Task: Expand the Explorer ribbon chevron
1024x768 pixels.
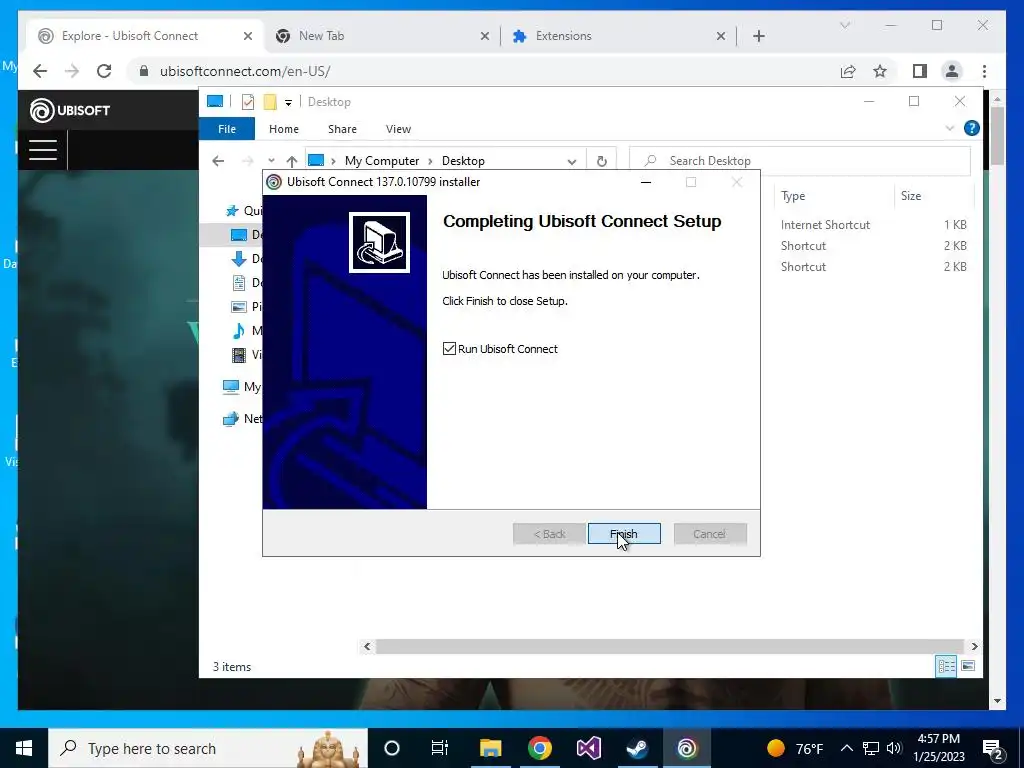Action: [950, 128]
